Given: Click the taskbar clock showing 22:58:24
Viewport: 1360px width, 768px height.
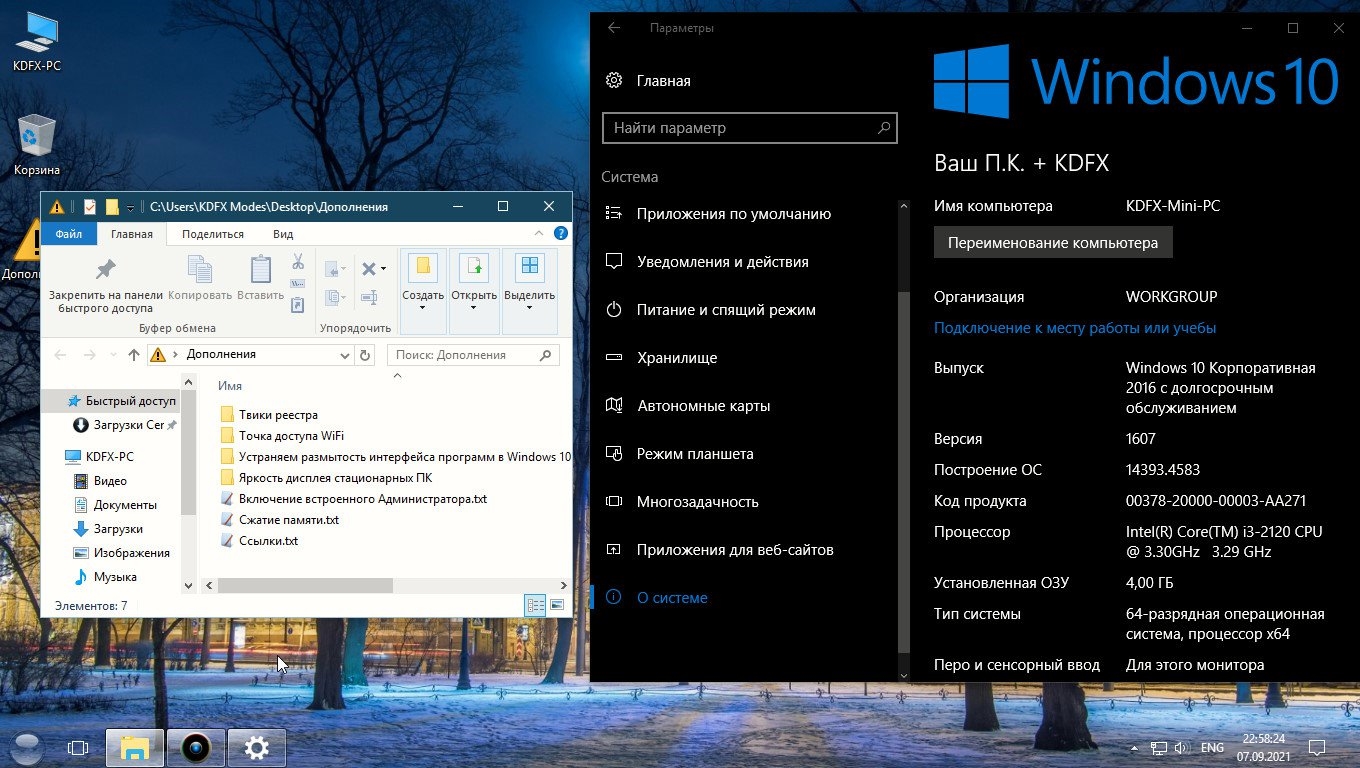Looking at the screenshot, I should click(x=1263, y=738).
